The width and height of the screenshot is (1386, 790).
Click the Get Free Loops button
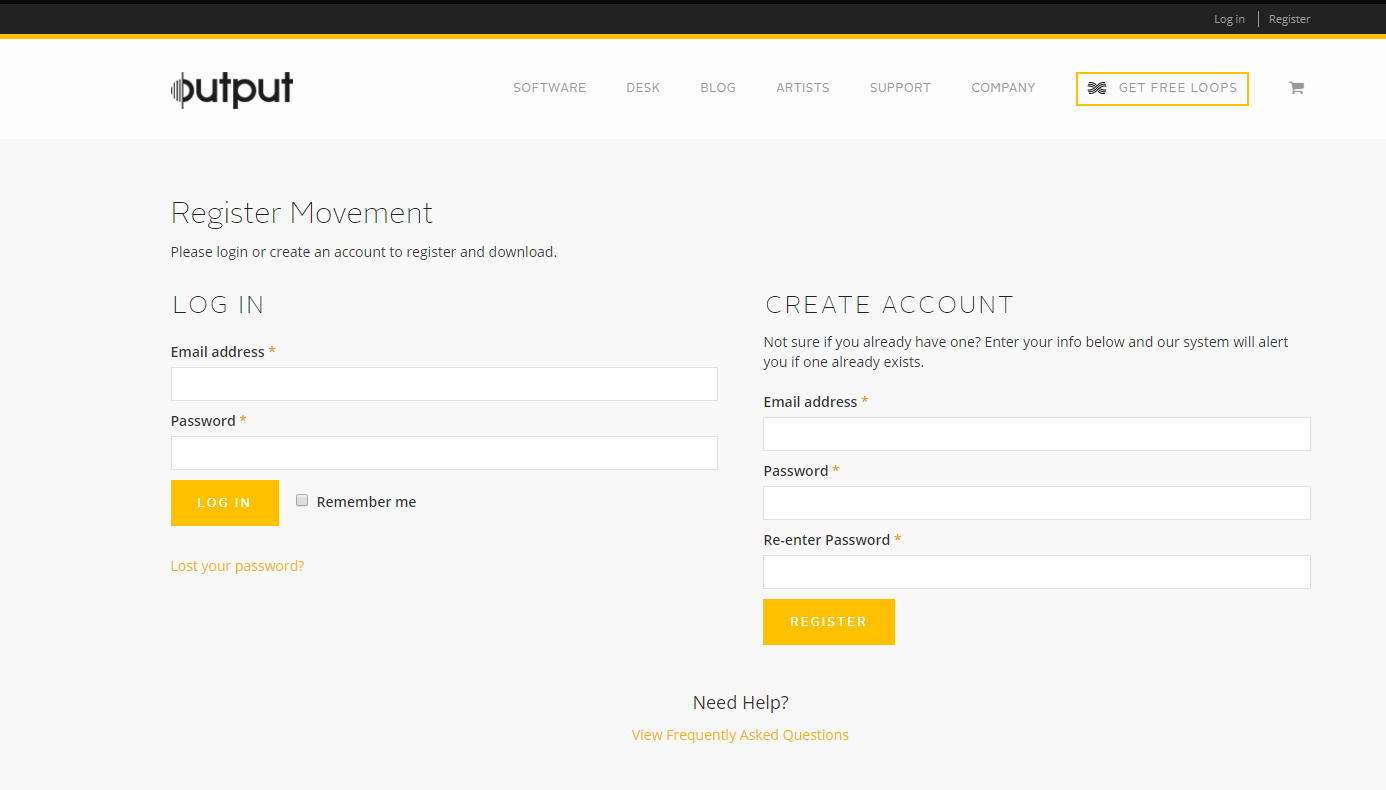coord(1162,88)
